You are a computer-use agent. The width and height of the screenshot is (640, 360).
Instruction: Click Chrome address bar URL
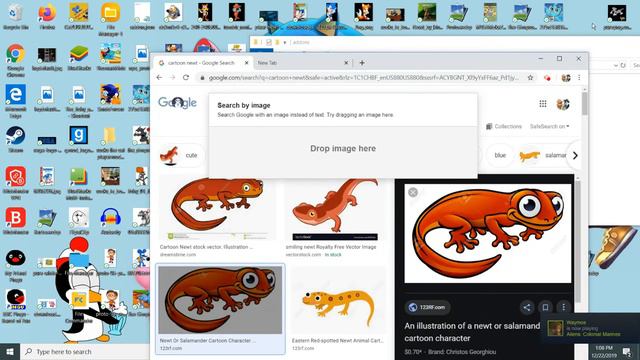(363, 78)
